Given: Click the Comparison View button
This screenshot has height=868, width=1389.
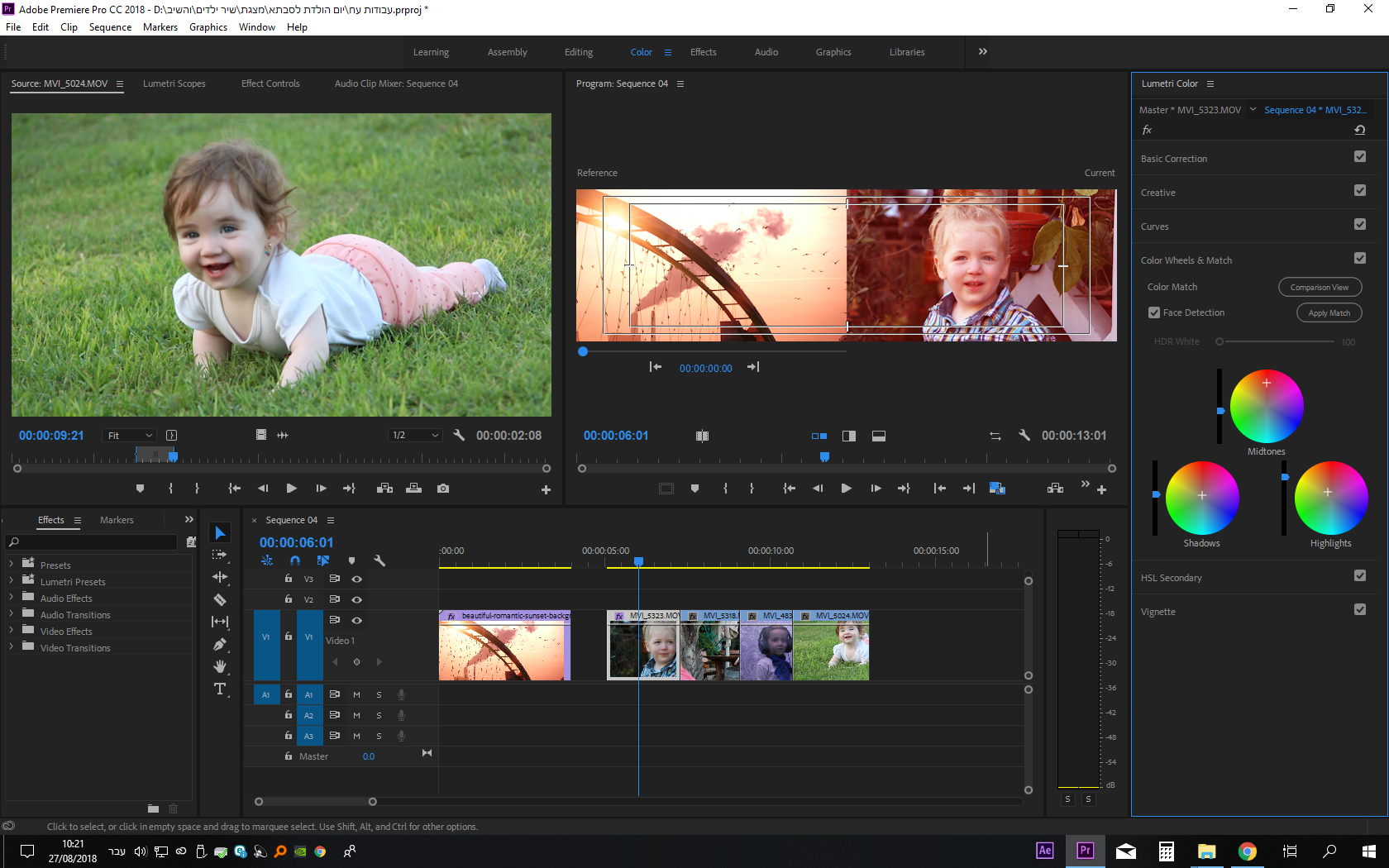Looking at the screenshot, I should pos(1320,287).
